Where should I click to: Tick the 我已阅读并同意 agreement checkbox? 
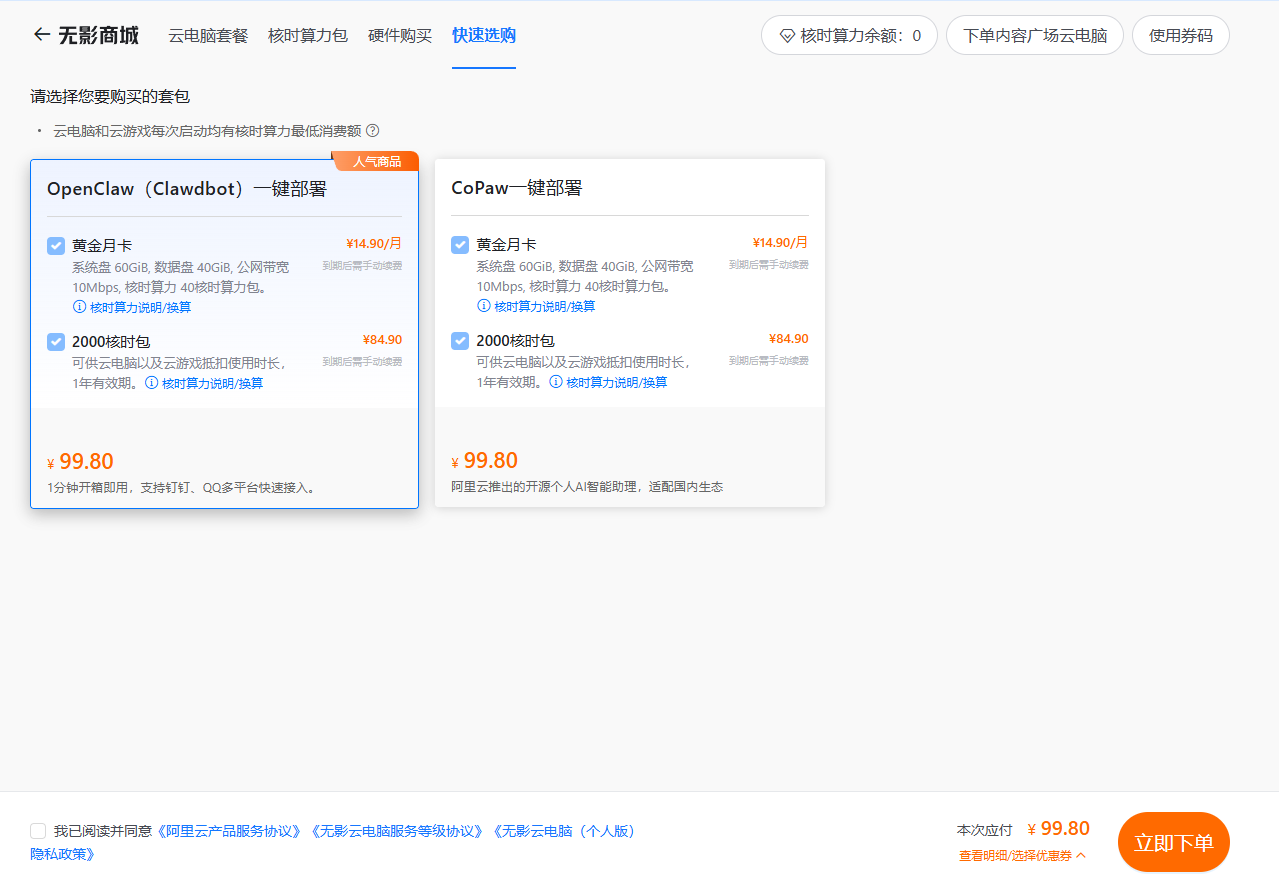tap(38, 831)
